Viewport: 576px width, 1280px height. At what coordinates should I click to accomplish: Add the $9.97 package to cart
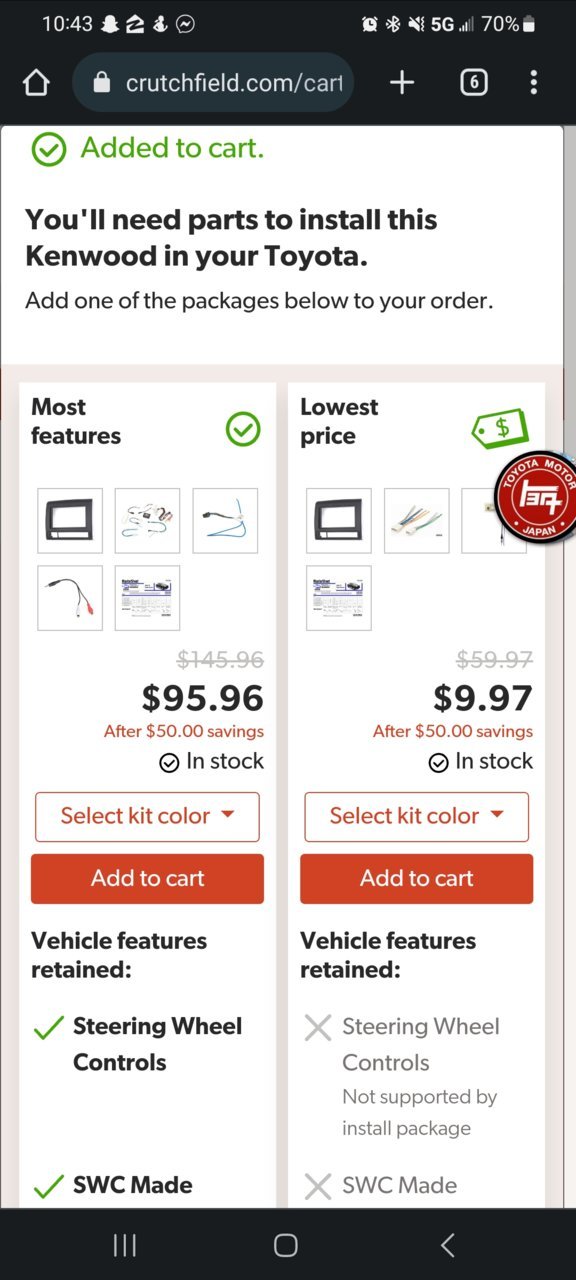(417, 879)
